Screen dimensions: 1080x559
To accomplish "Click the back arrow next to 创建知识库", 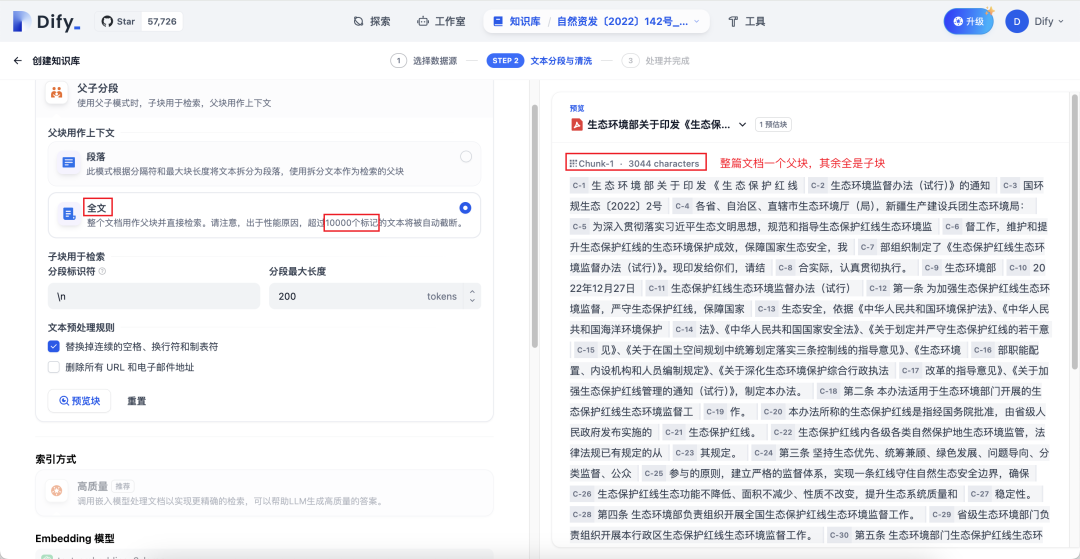I will pyautogui.click(x=18, y=61).
